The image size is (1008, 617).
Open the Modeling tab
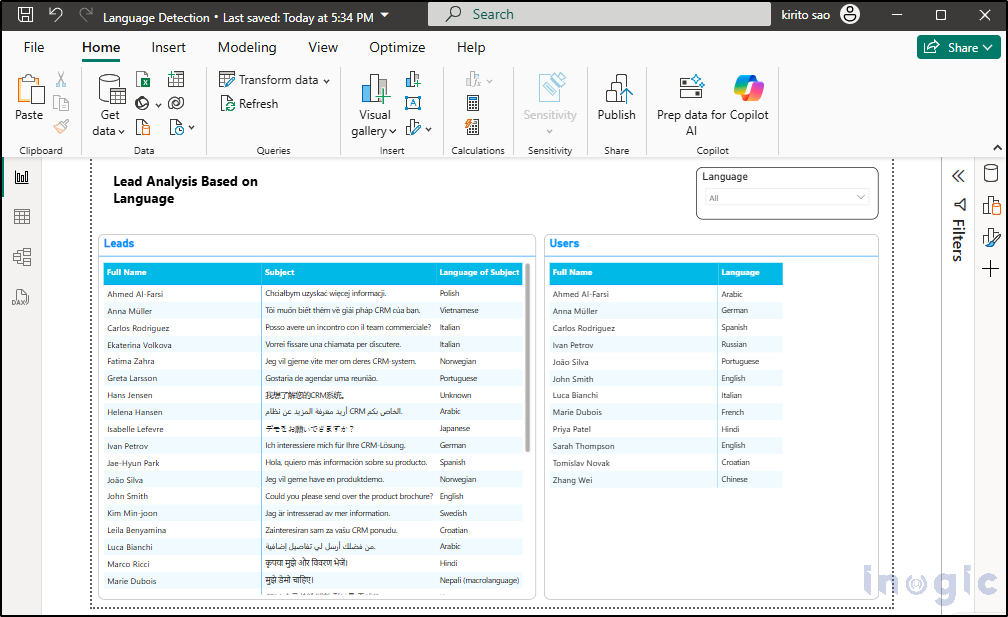247,48
